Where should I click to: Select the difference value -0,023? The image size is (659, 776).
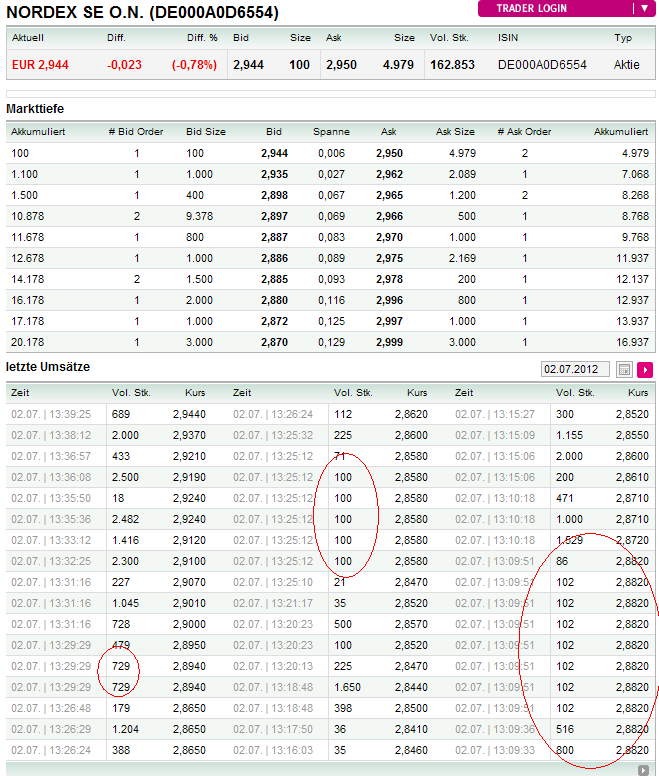124,65
